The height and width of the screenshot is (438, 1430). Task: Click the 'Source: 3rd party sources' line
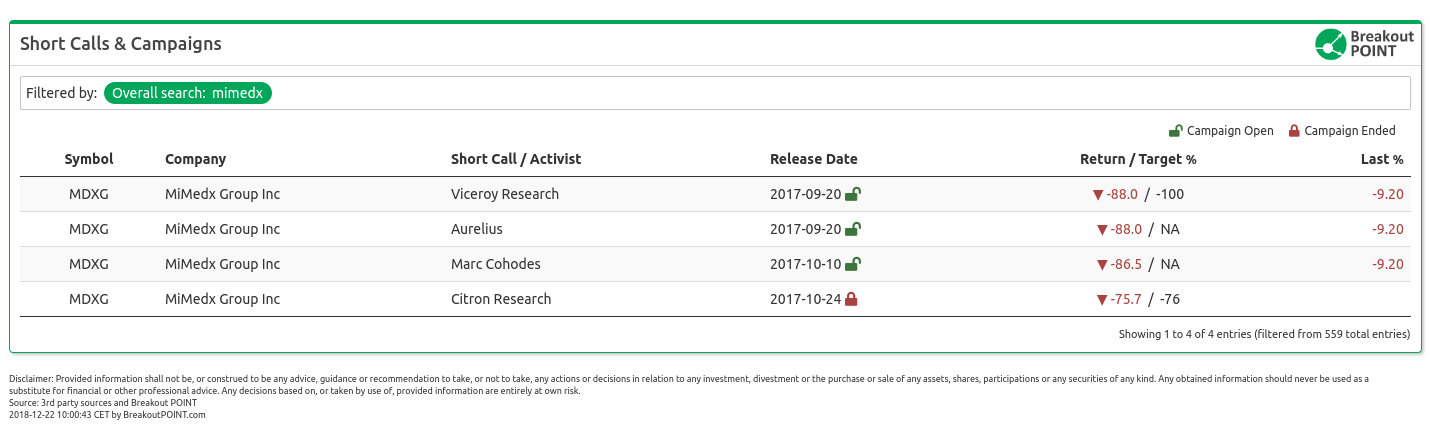tap(103, 403)
